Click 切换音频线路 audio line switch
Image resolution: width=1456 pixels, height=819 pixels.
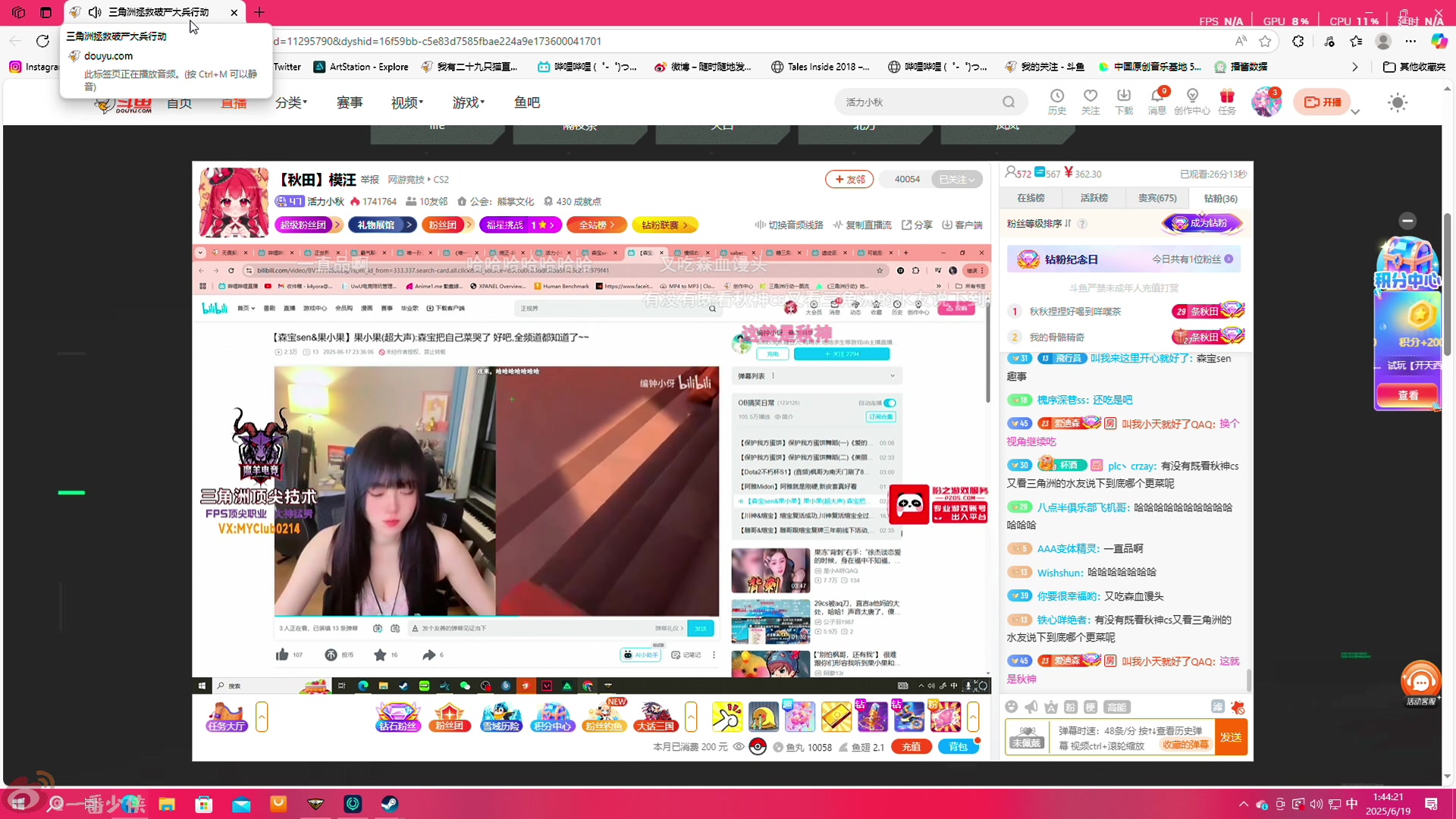pyautogui.click(x=789, y=224)
